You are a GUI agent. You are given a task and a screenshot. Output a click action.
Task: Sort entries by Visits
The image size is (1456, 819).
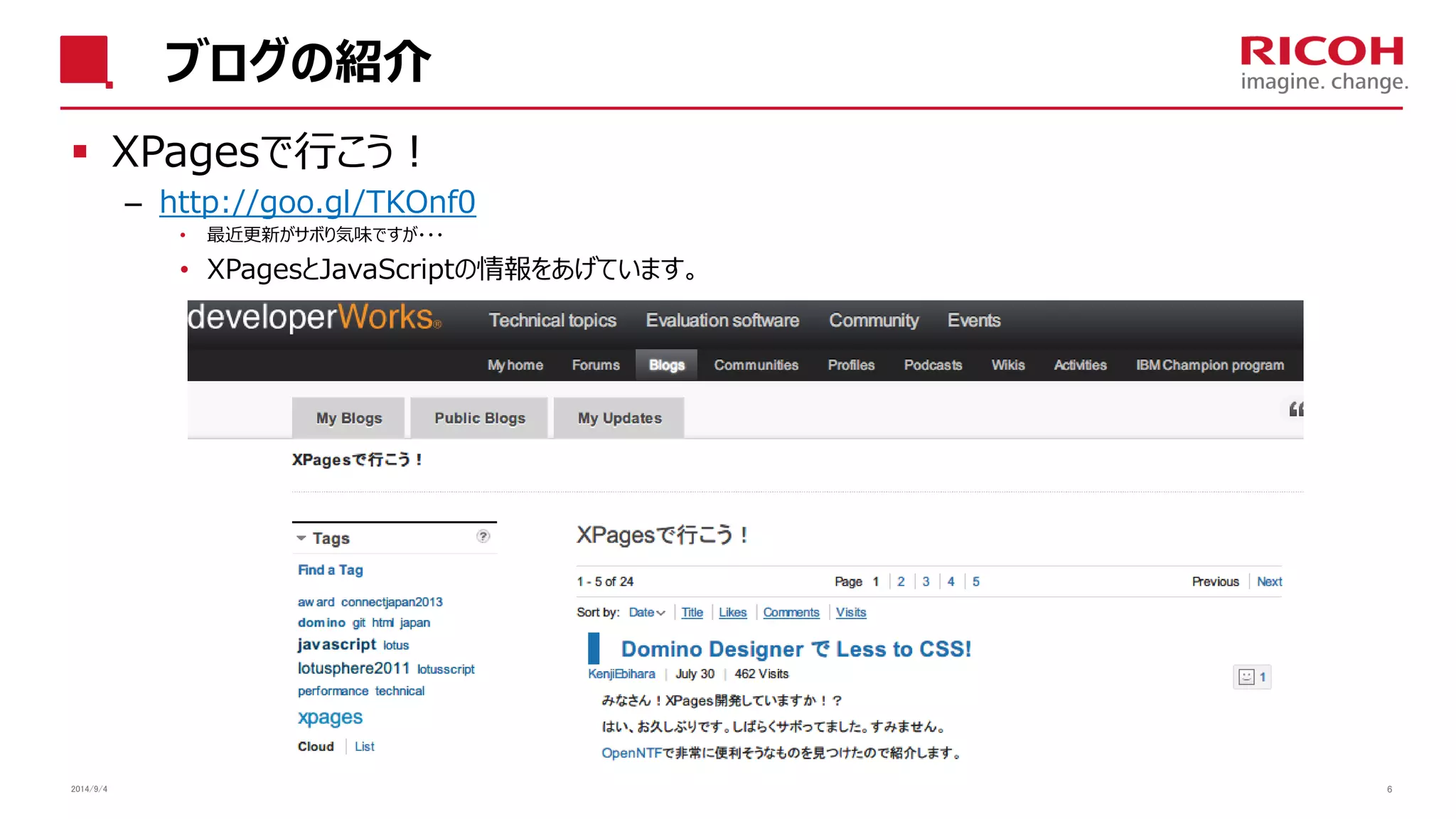[851, 612]
